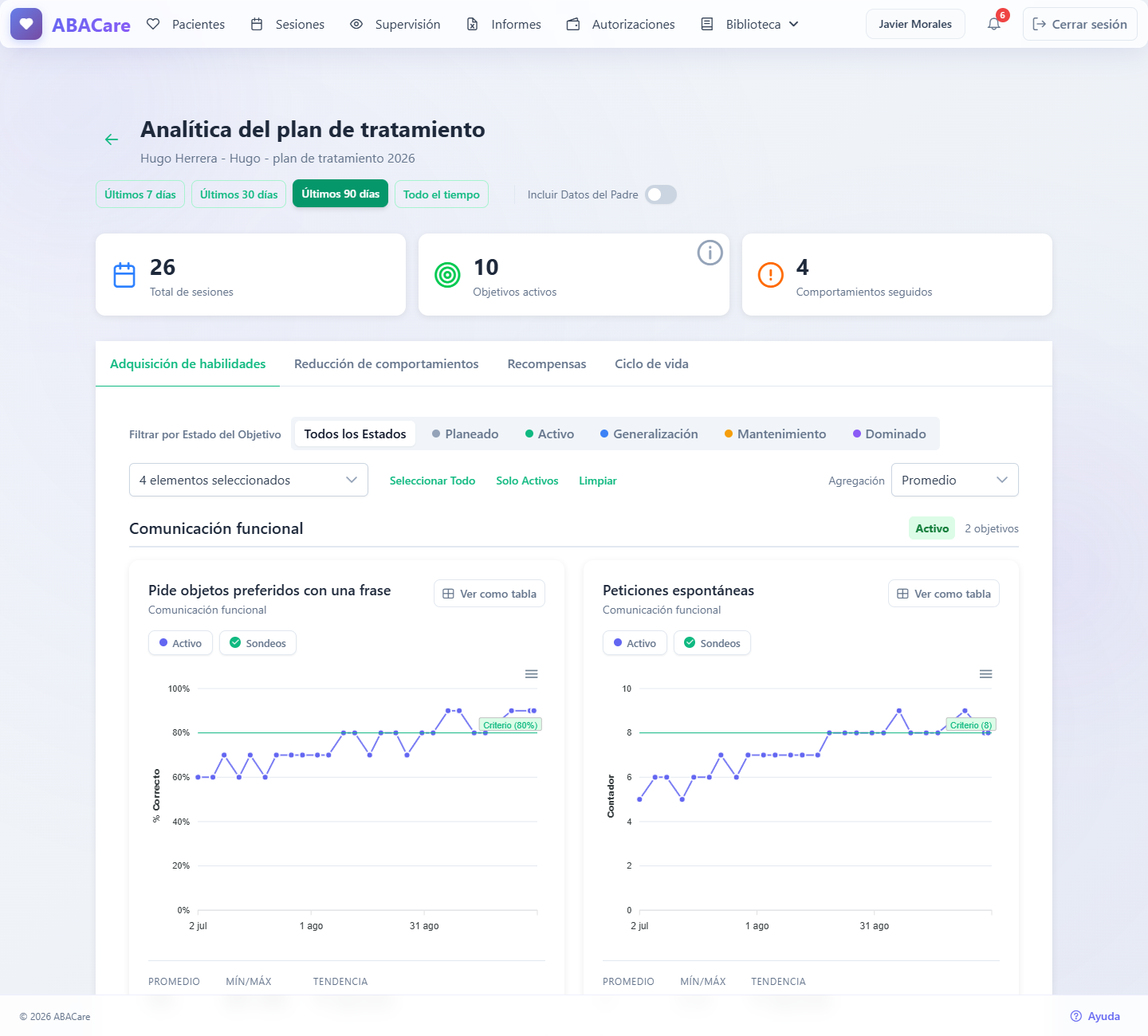This screenshot has height=1036, width=1148.
Task: Select the Últimos 30 días range
Action: 239,194
